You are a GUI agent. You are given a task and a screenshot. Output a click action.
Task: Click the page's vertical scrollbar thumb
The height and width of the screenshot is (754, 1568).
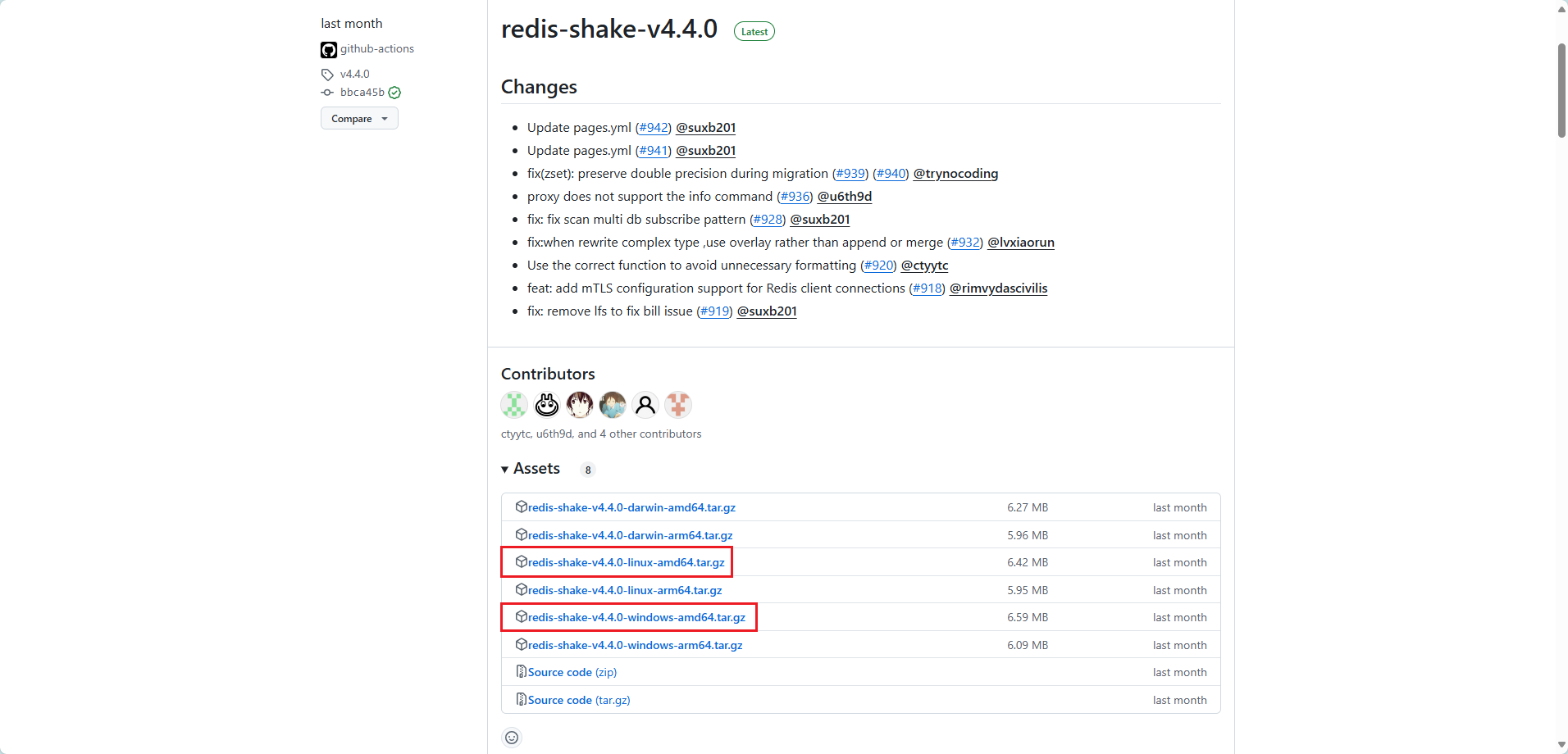coord(1561,90)
